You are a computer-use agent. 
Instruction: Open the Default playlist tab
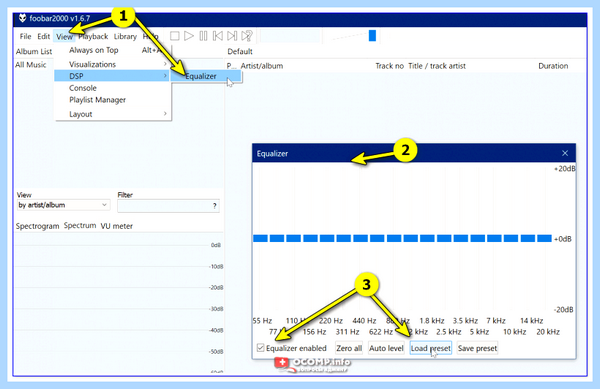[x=240, y=51]
